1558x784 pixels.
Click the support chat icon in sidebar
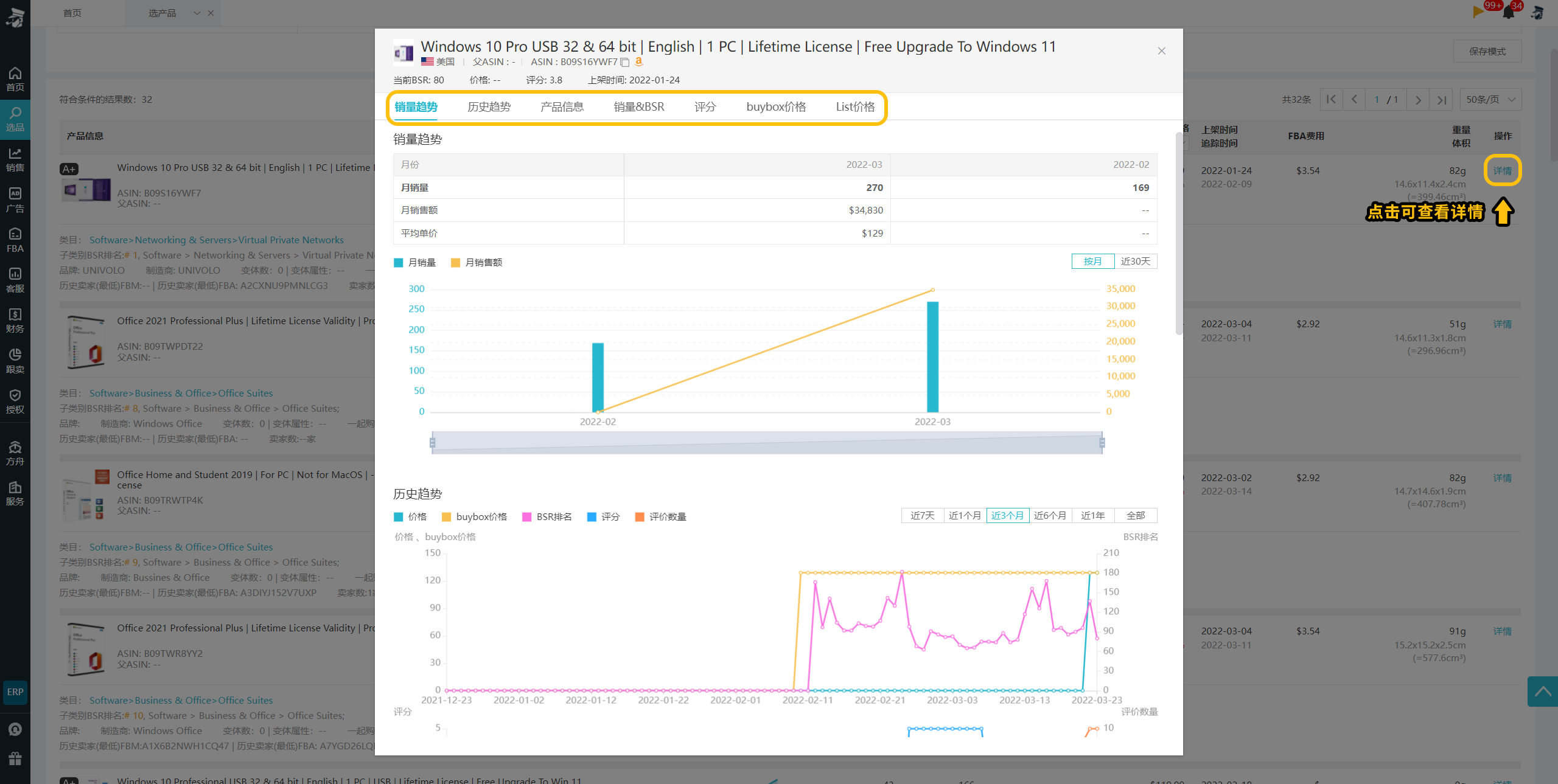pos(15,729)
